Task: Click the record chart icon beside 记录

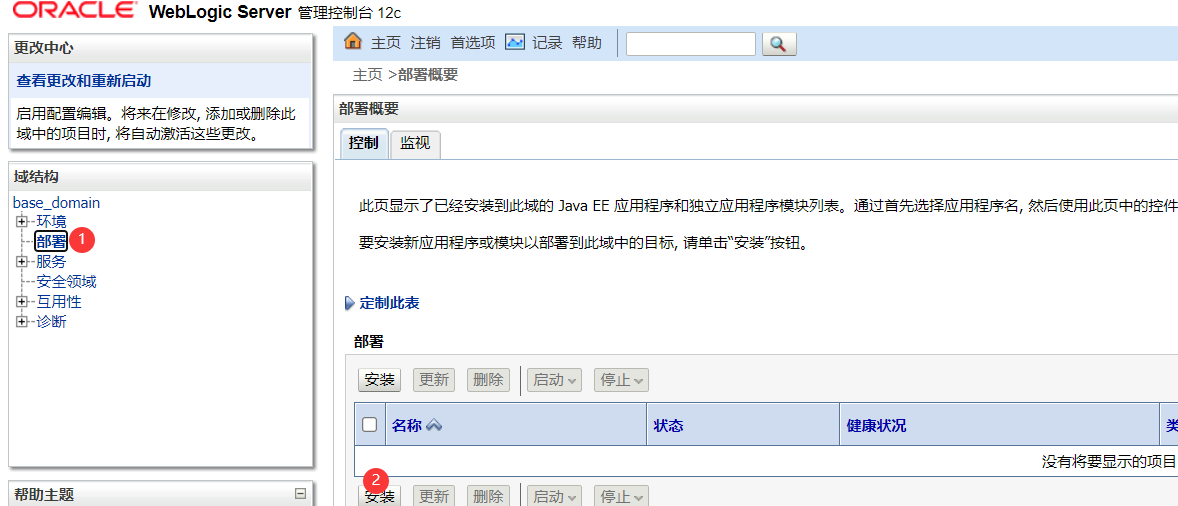Action: coord(515,42)
